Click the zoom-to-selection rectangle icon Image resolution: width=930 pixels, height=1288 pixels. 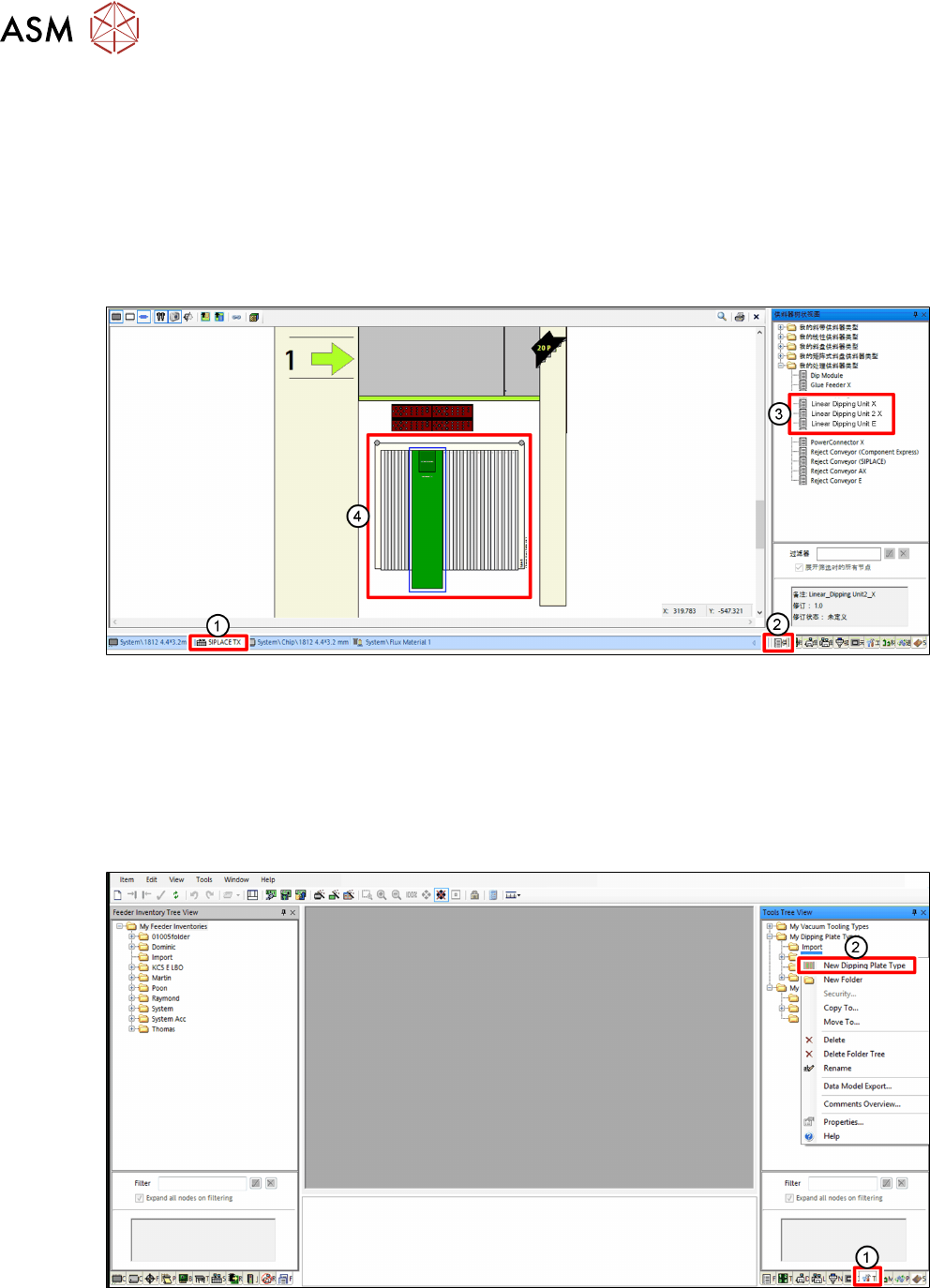367,895
